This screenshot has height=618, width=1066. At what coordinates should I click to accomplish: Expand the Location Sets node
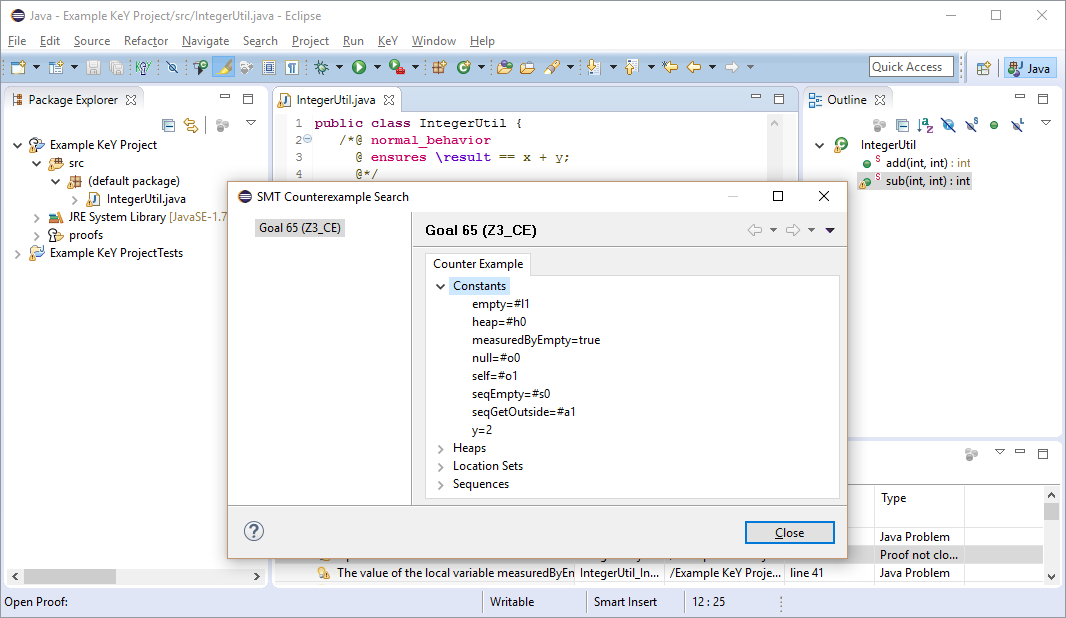(x=441, y=466)
